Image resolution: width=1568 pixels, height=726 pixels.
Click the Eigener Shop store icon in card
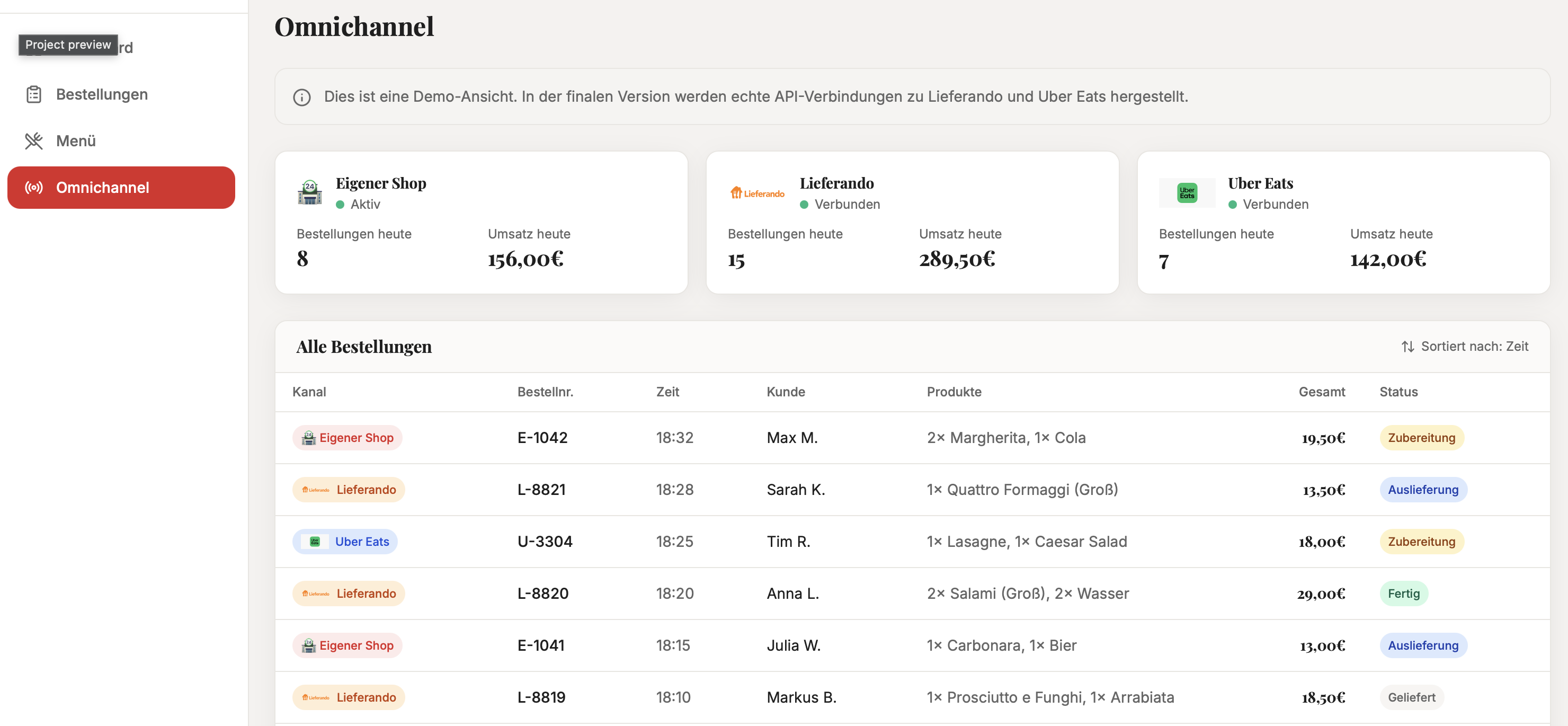click(310, 192)
